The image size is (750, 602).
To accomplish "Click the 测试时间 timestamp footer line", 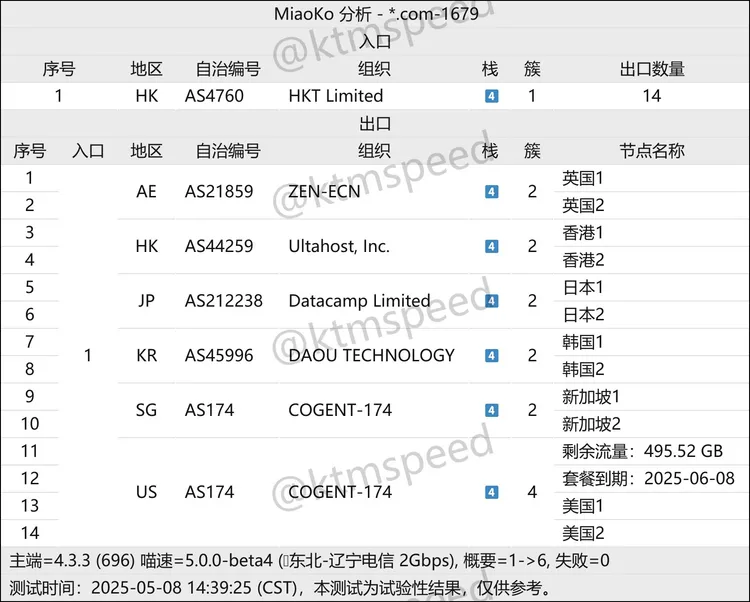I will tap(280, 587).
